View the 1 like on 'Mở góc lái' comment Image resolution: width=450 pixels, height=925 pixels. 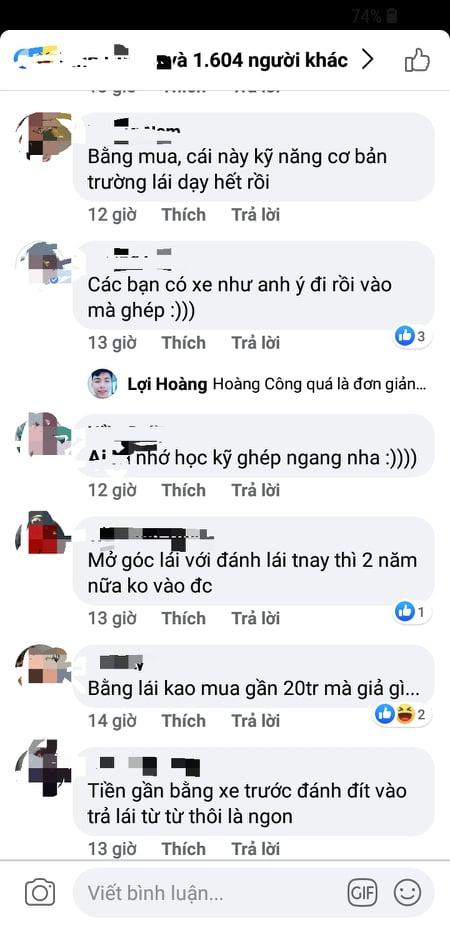(412, 612)
